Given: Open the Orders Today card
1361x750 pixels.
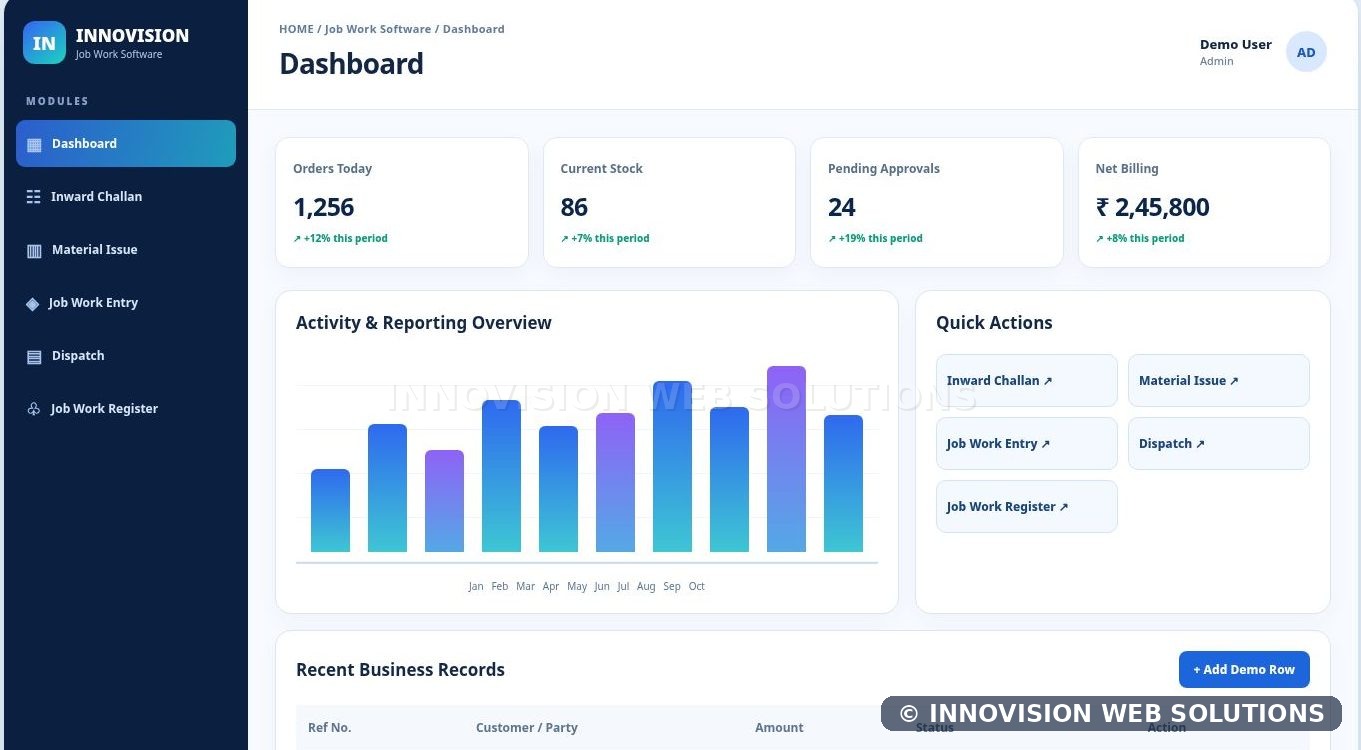Looking at the screenshot, I should click(402, 203).
